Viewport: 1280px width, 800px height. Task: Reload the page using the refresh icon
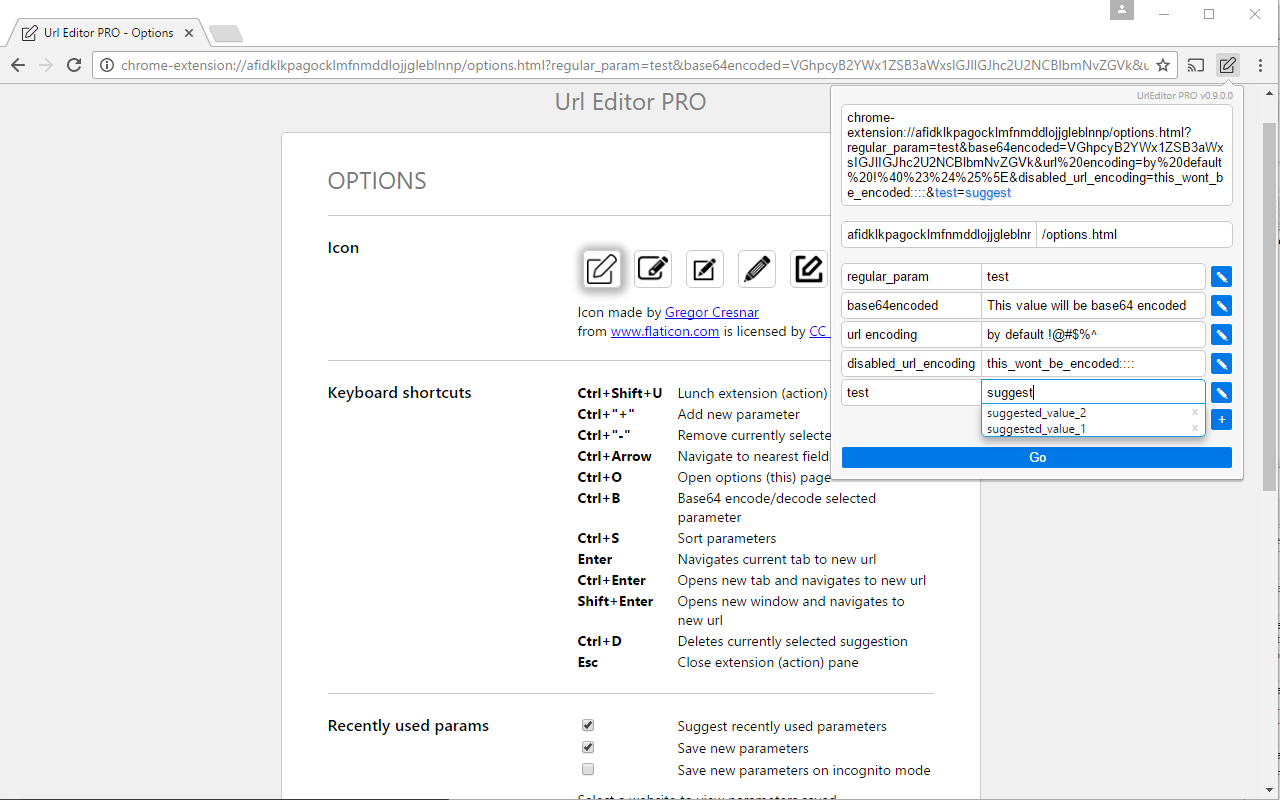click(x=74, y=64)
